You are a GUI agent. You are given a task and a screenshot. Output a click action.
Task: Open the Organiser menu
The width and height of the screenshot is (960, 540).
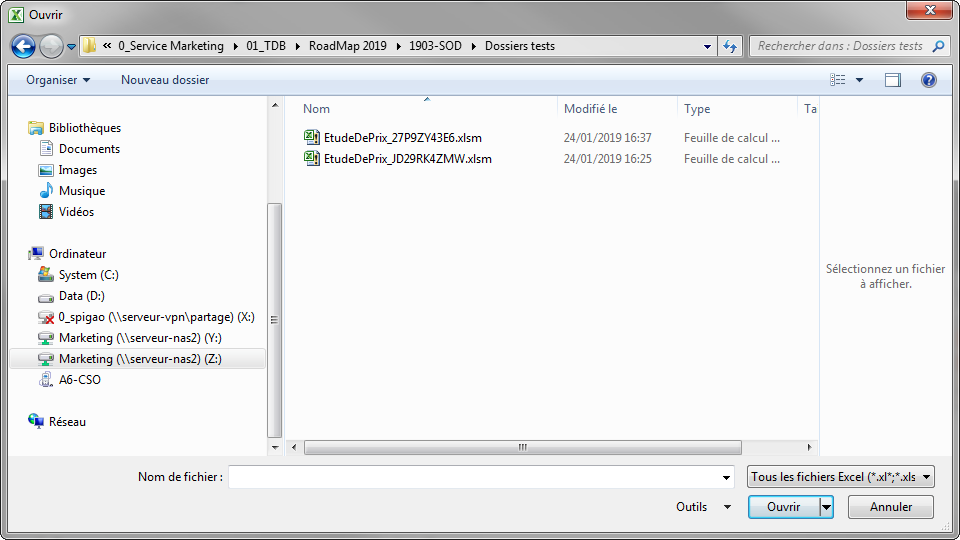click(58, 80)
